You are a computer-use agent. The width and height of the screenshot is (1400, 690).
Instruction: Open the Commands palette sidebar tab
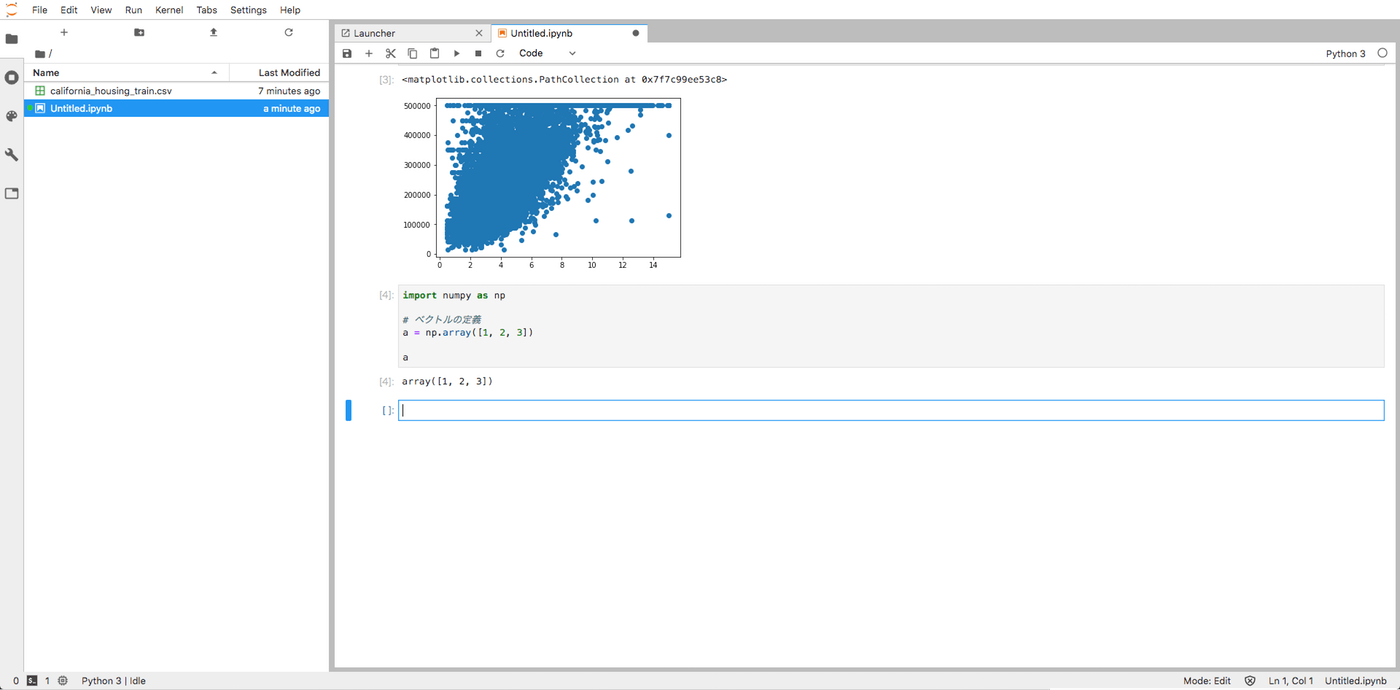click(12, 116)
